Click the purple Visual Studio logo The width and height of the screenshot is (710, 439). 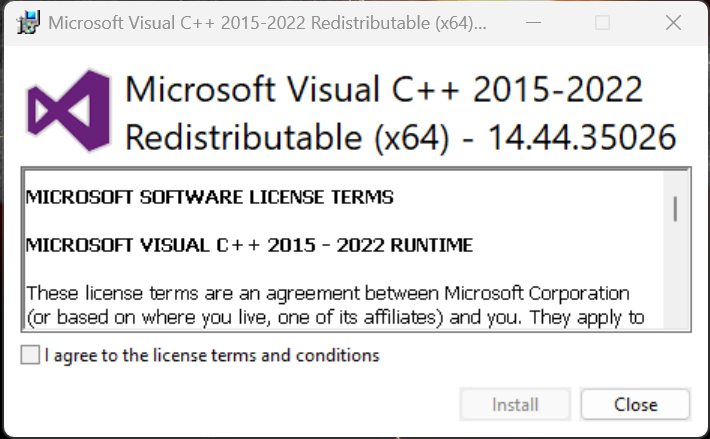tap(69, 110)
